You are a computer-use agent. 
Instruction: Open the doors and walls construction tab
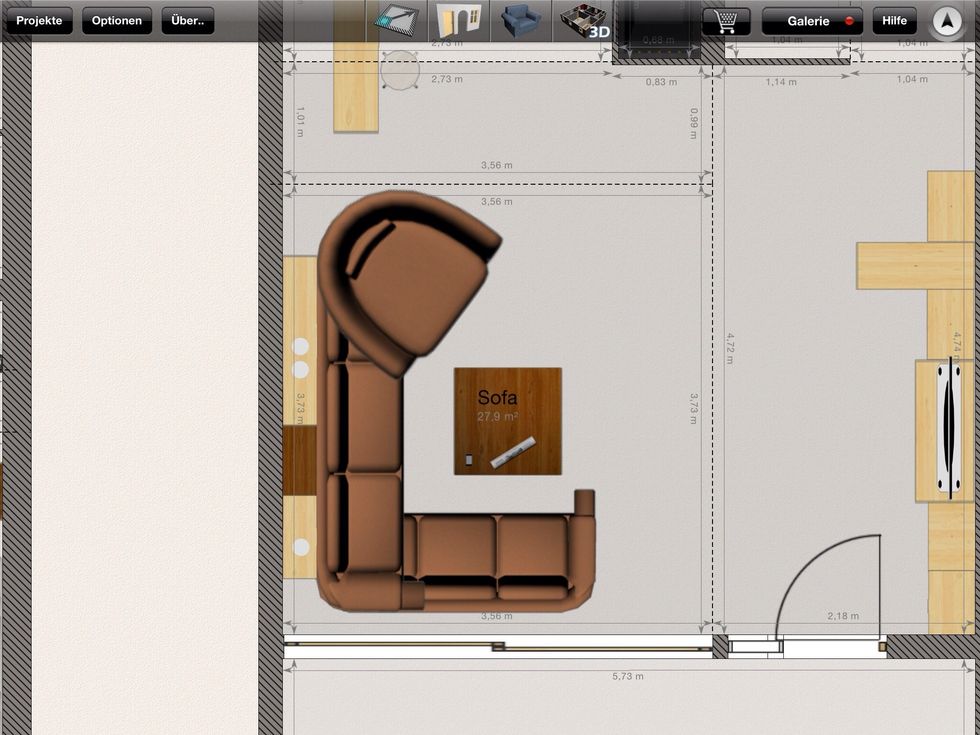459,20
